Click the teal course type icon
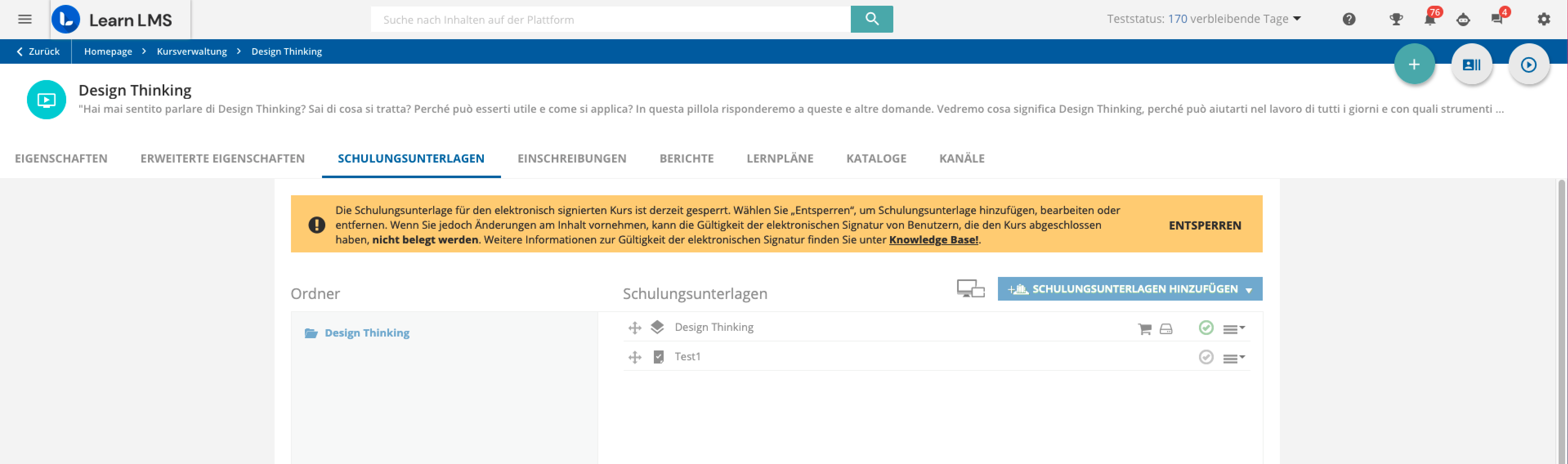This screenshot has height=464, width=1568. coord(46,100)
